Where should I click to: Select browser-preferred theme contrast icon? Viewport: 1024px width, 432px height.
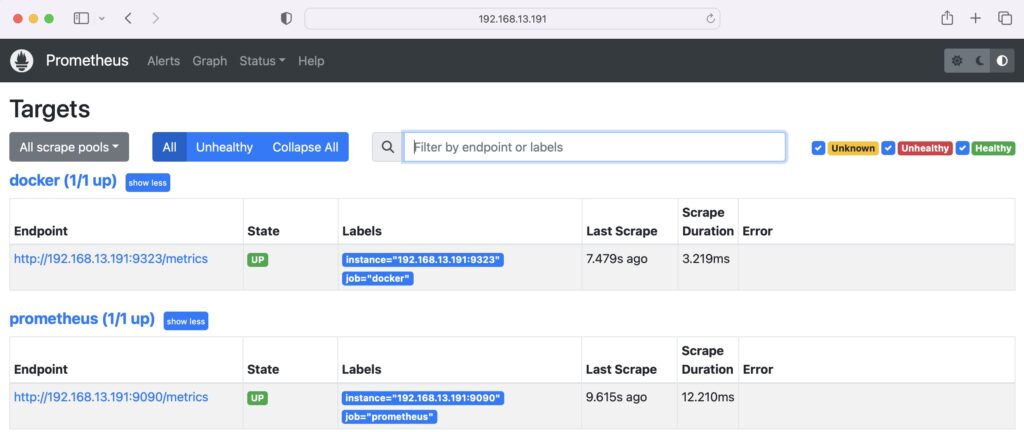pyautogui.click(x=1002, y=61)
